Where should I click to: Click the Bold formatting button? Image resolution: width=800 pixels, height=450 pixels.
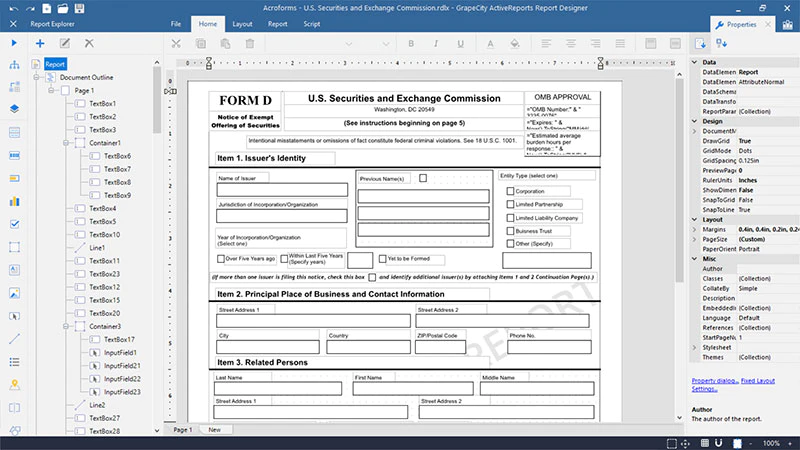pos(411,43)
